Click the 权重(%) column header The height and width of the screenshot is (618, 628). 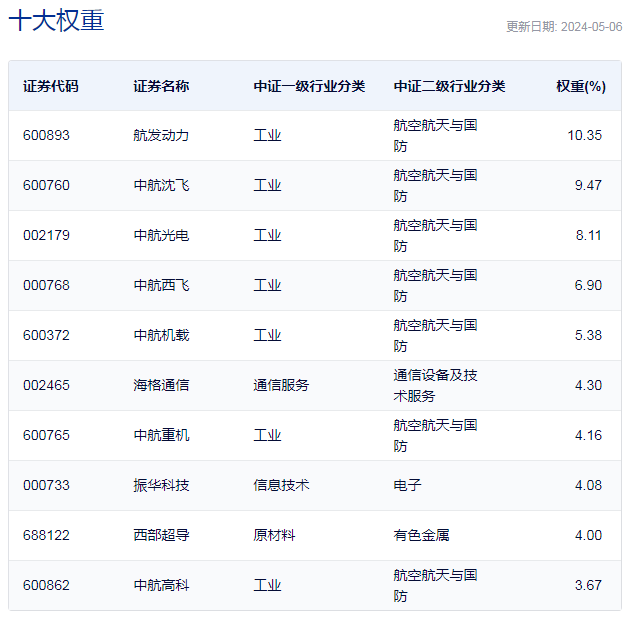pos(581,86)
